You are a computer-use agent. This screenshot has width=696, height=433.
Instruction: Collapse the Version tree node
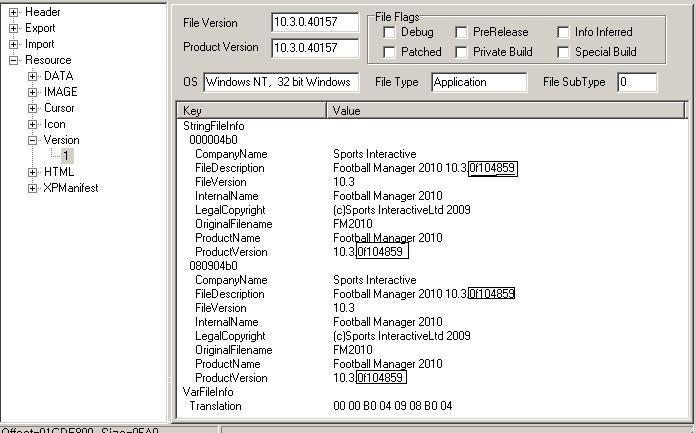pyautogui.click(x=33, y=140)
